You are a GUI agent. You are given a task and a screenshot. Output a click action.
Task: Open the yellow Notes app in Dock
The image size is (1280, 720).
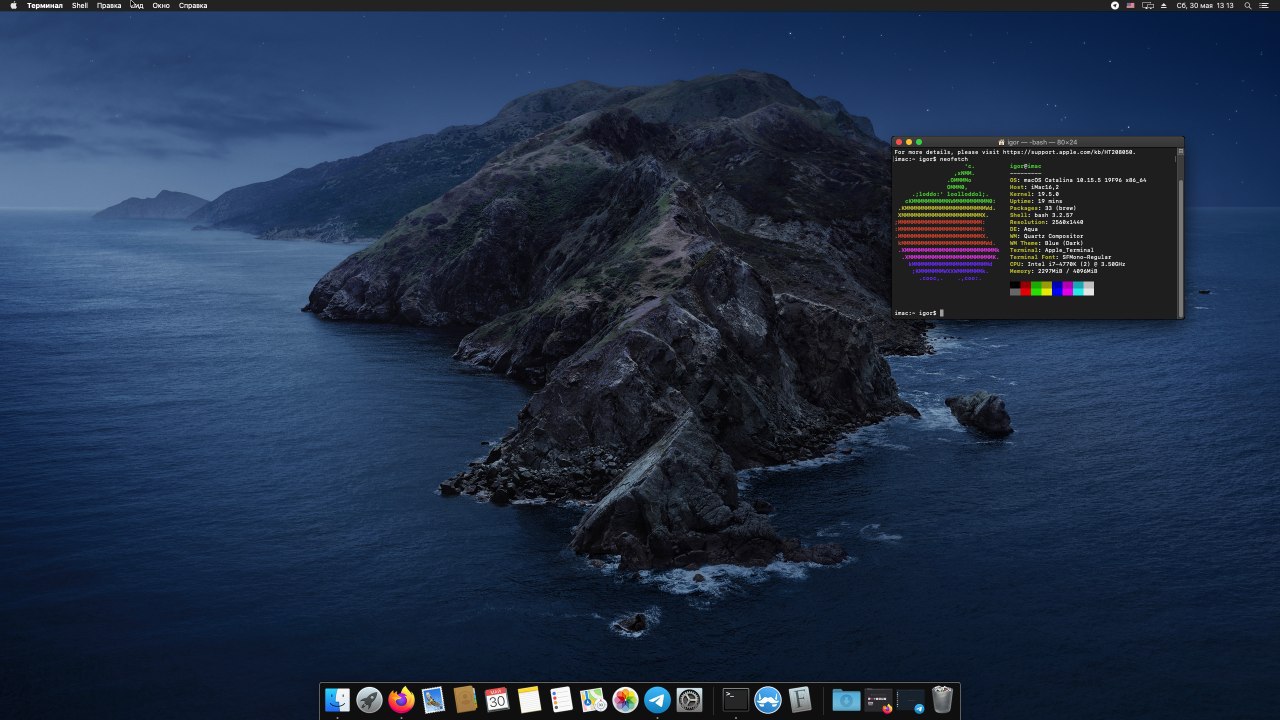529,700
